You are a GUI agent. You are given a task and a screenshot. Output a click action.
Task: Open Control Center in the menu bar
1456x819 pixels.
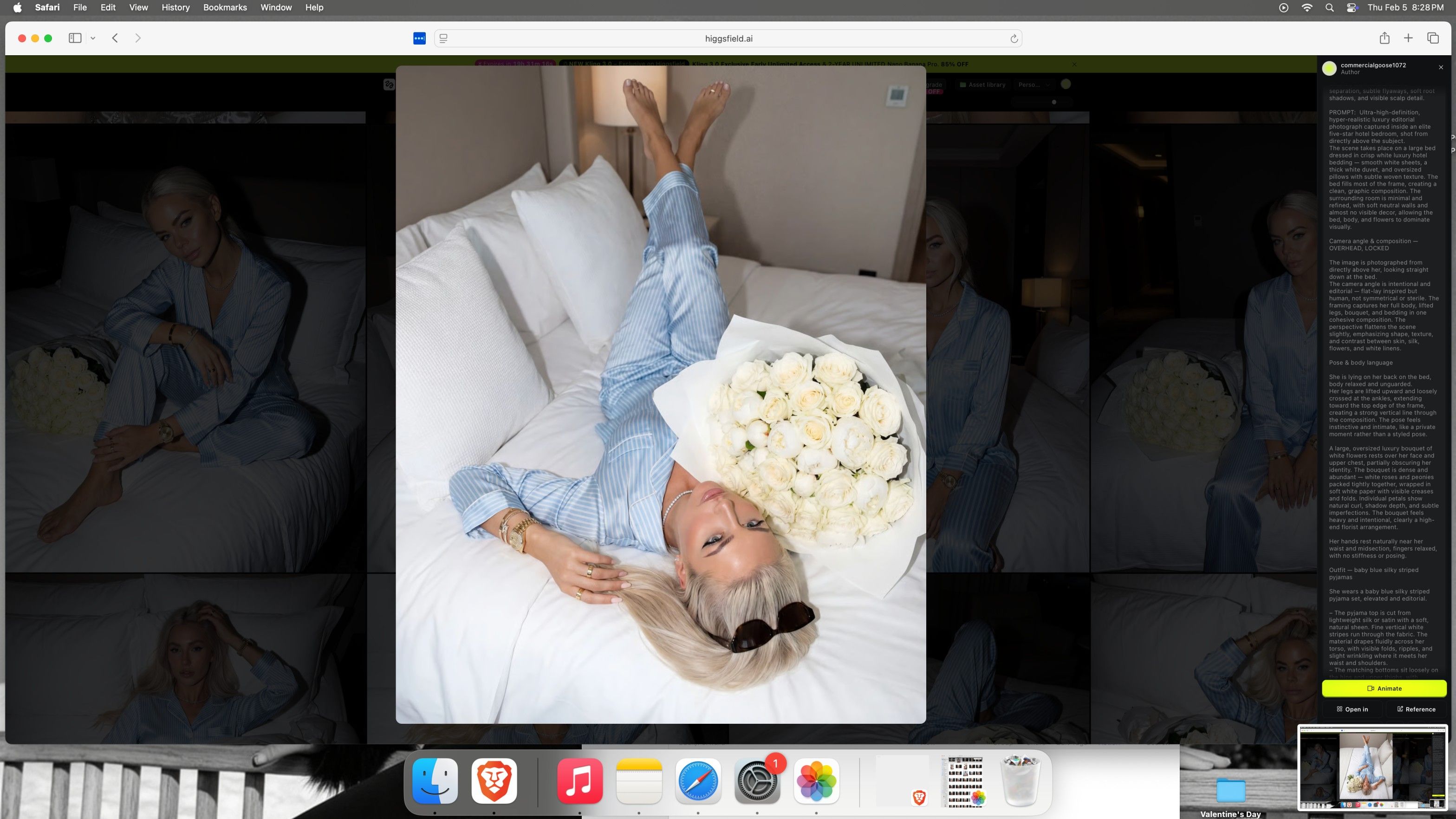pyautogui.click(x=1352, y=7)
